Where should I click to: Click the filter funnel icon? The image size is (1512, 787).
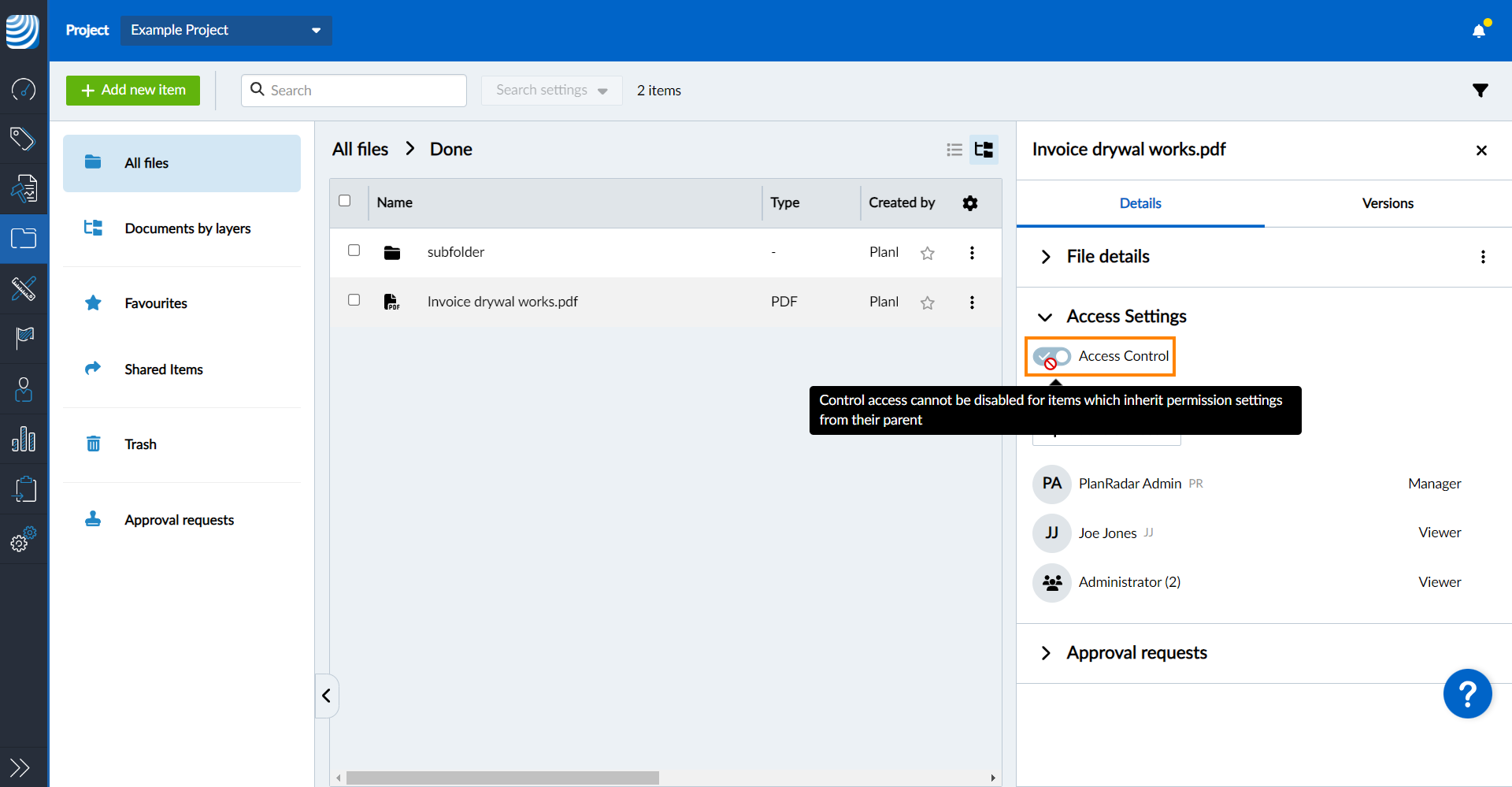tap(1480, 91)
